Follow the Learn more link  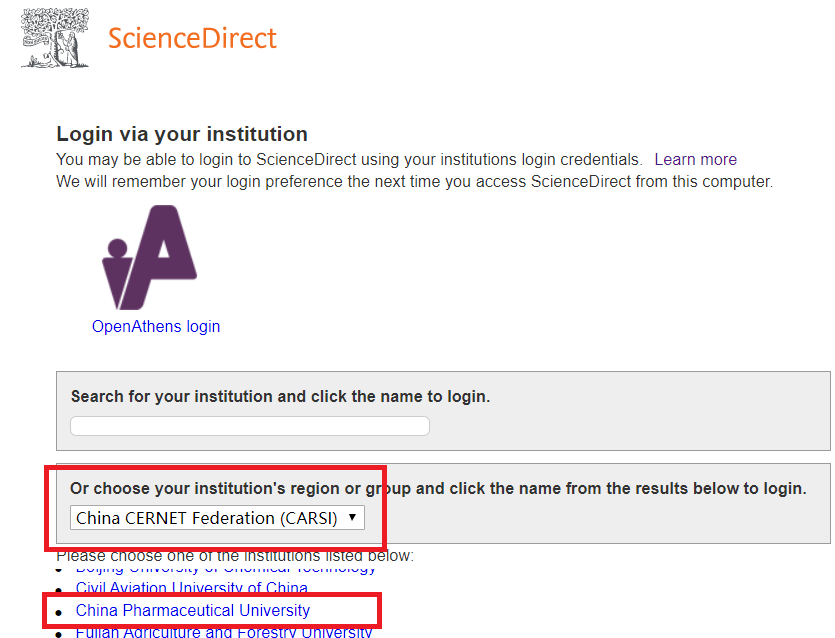click(x=695, y=159)
